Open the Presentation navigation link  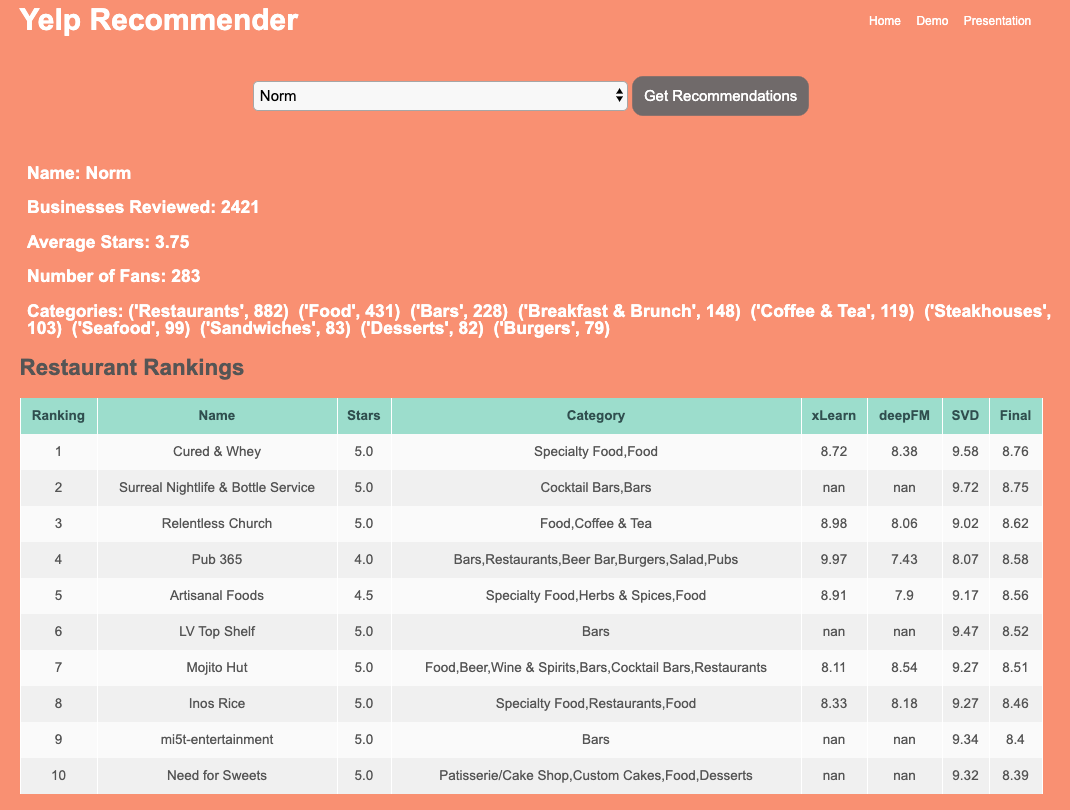997,21
